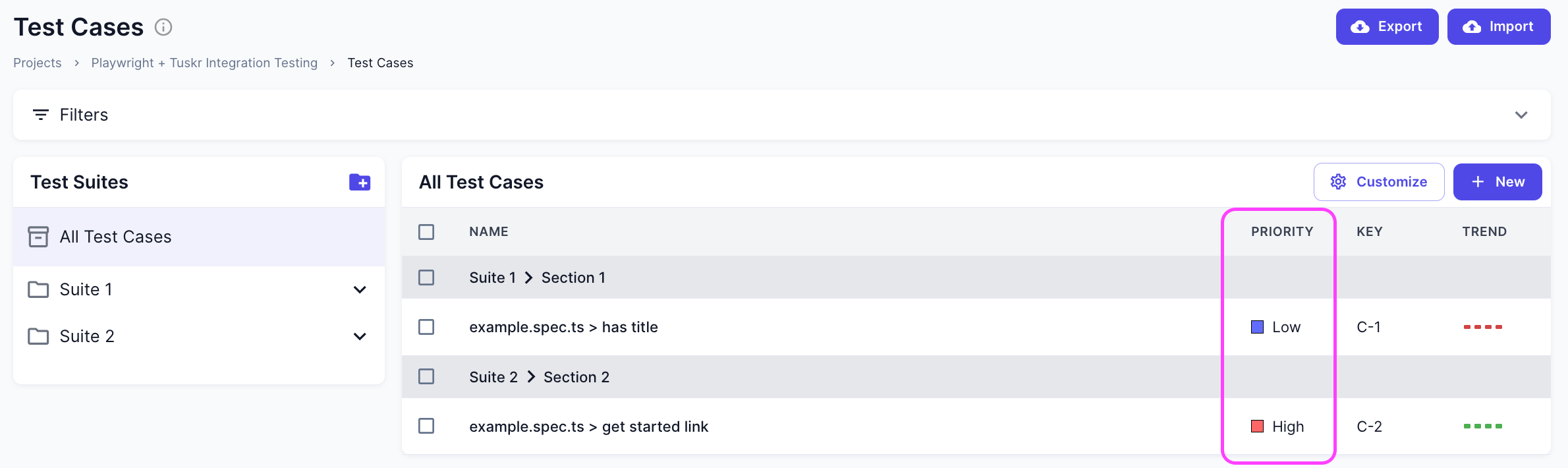
Task: Click the Export button
Action: pos(1387,27)
